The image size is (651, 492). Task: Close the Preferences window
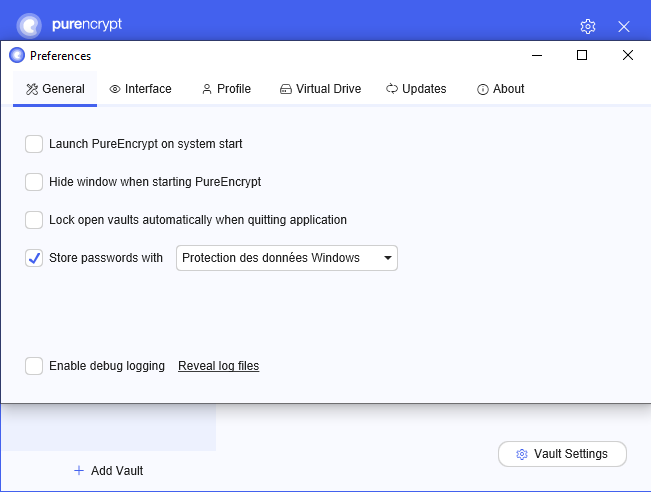pos(628,55)
